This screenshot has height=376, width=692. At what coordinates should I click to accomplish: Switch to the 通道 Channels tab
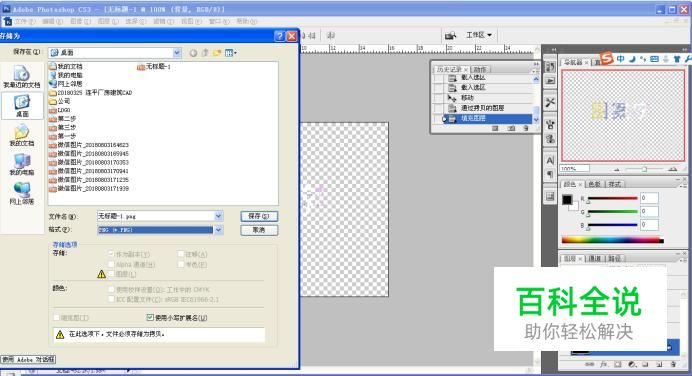[594, 258]
